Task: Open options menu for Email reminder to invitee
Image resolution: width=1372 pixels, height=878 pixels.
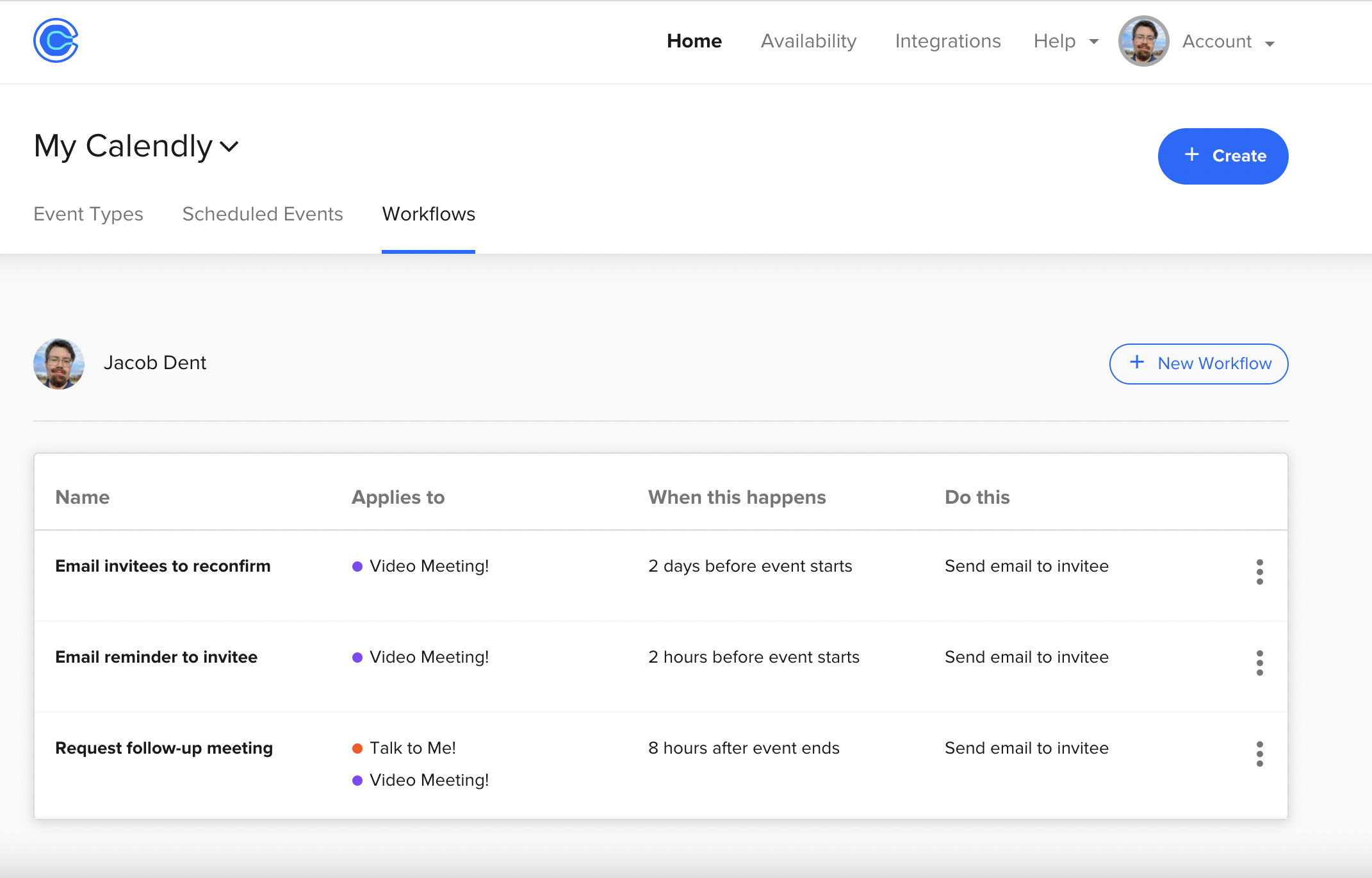Action: click(1259, 663)
